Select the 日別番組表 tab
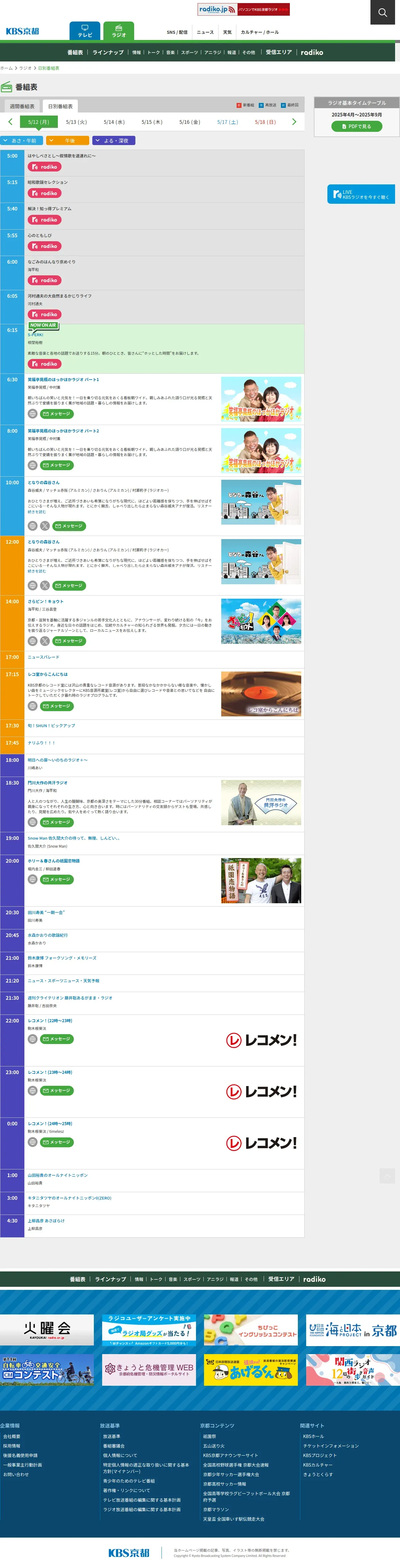 pyautogui.click(x=60, y=107)
